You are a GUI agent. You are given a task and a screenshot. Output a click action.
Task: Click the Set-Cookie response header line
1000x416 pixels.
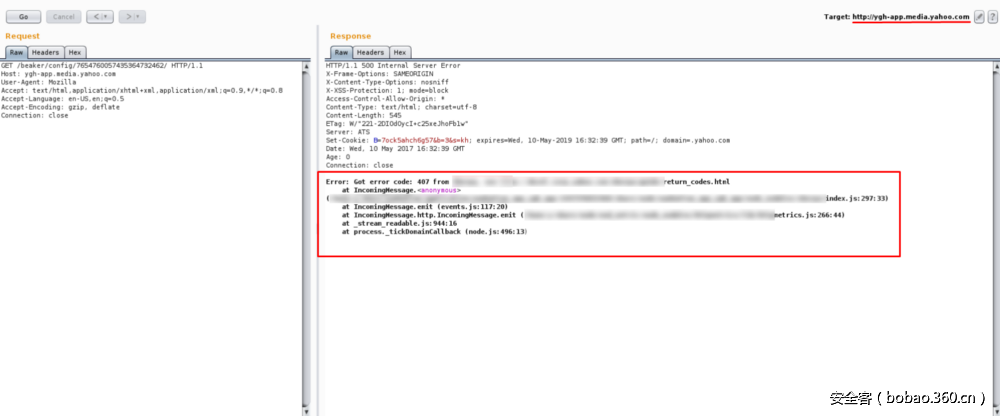(528, 140)
